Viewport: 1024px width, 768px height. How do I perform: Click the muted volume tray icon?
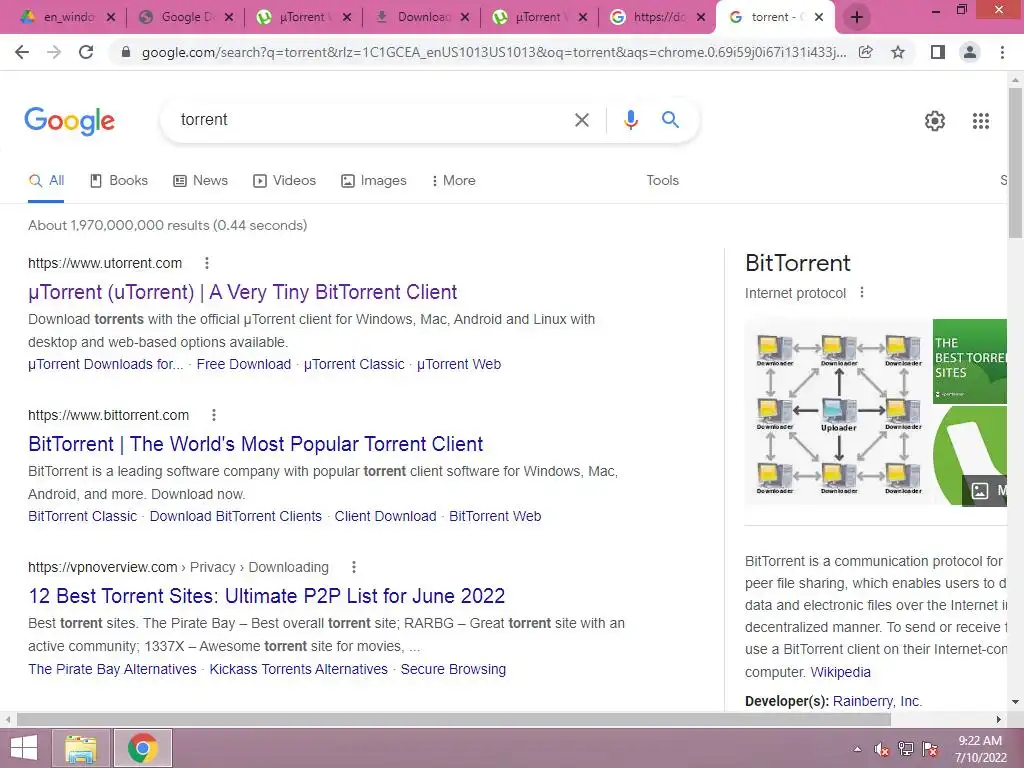pyautogui.click(x=882, y=749)
